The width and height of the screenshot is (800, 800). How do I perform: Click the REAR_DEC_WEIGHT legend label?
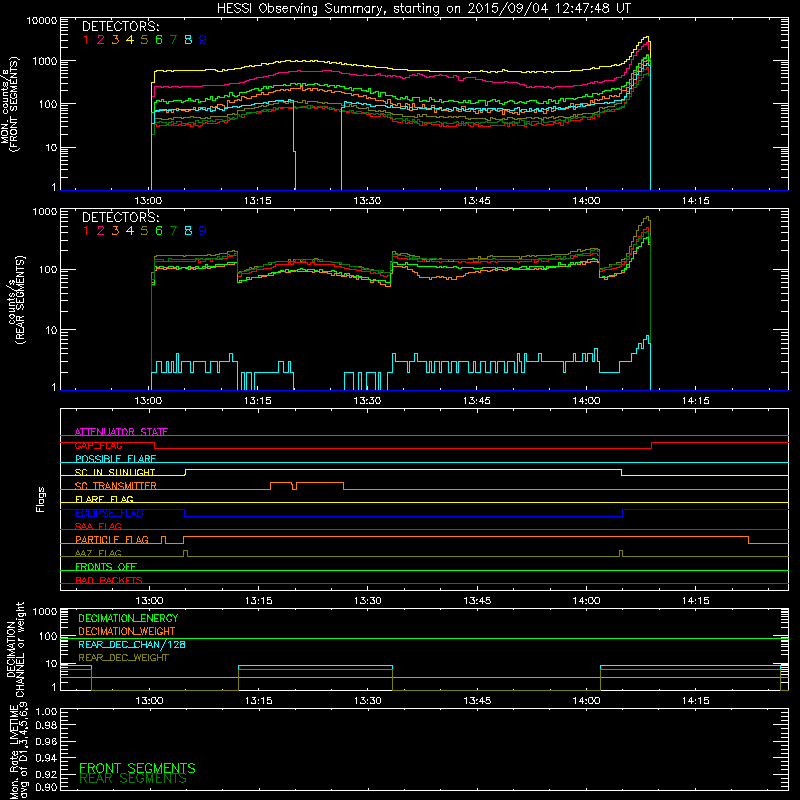[123, 658]
